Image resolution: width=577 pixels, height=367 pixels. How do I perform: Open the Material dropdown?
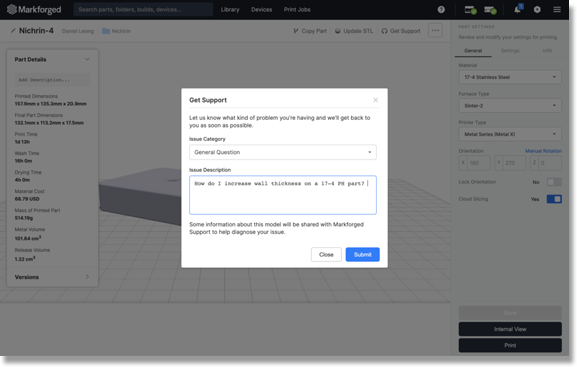(510, 77)
